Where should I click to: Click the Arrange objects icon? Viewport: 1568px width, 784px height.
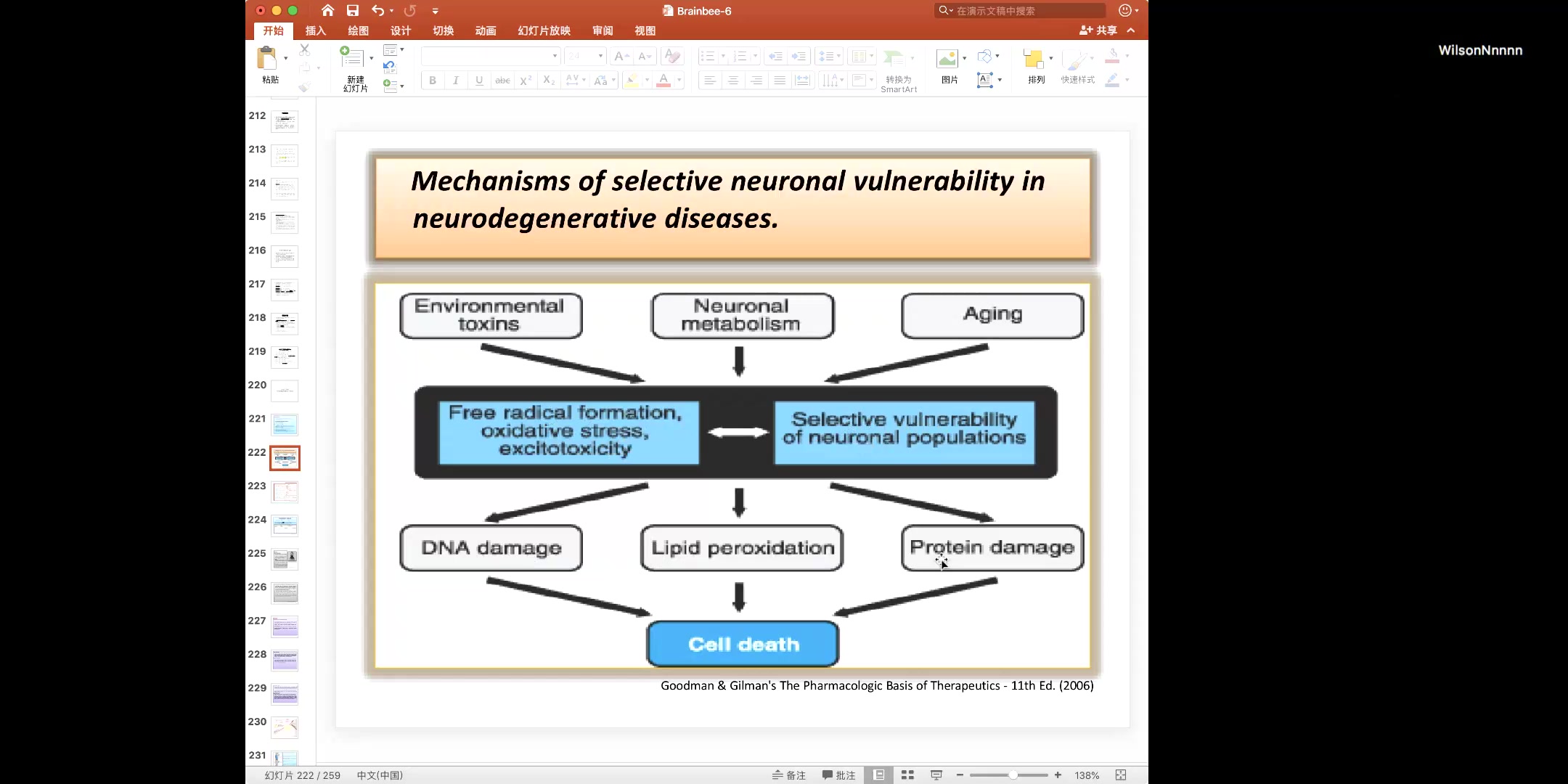[1033, 58]
